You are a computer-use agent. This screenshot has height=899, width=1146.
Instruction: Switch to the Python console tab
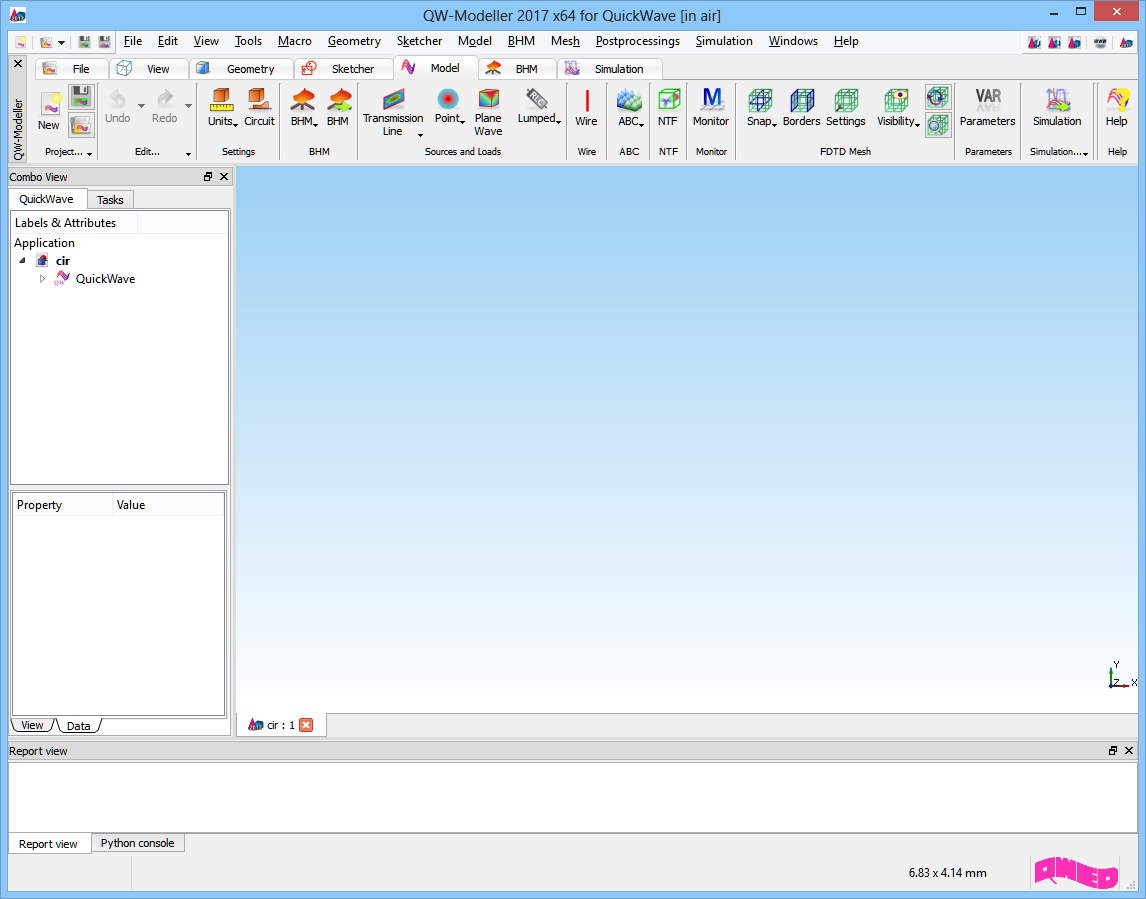click(x=137, y=843)
